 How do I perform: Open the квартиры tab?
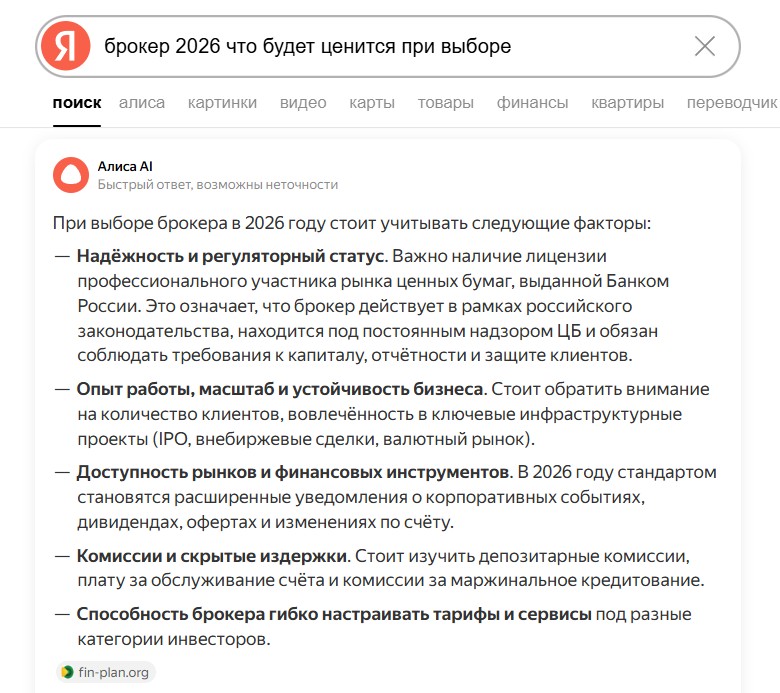tap(627, 102)
